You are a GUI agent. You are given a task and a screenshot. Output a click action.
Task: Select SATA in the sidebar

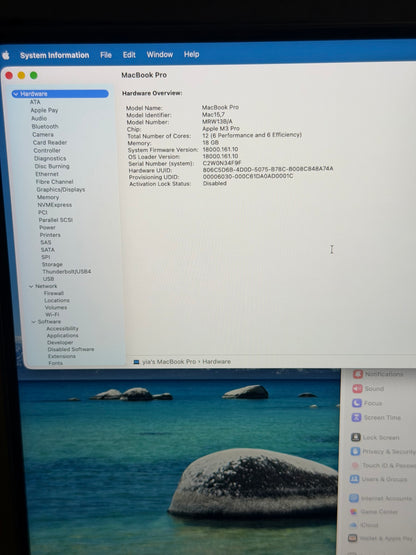point(48,250)
